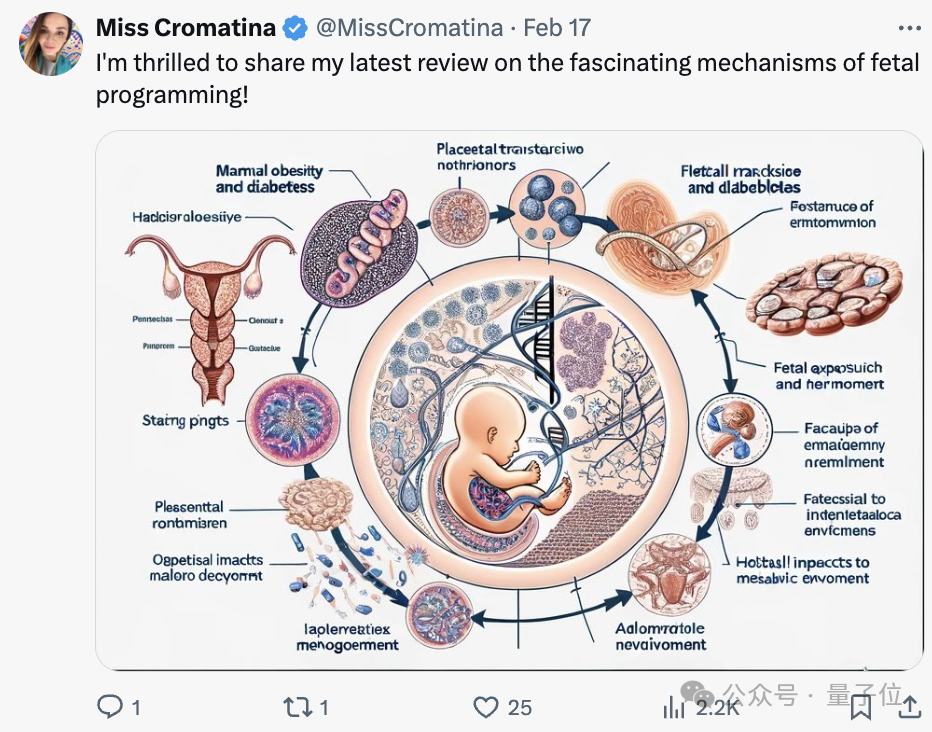The height and width of the screenshot is (732, 932).
Task: Open the view analytics bar chart icon
Action: (674, 707)
